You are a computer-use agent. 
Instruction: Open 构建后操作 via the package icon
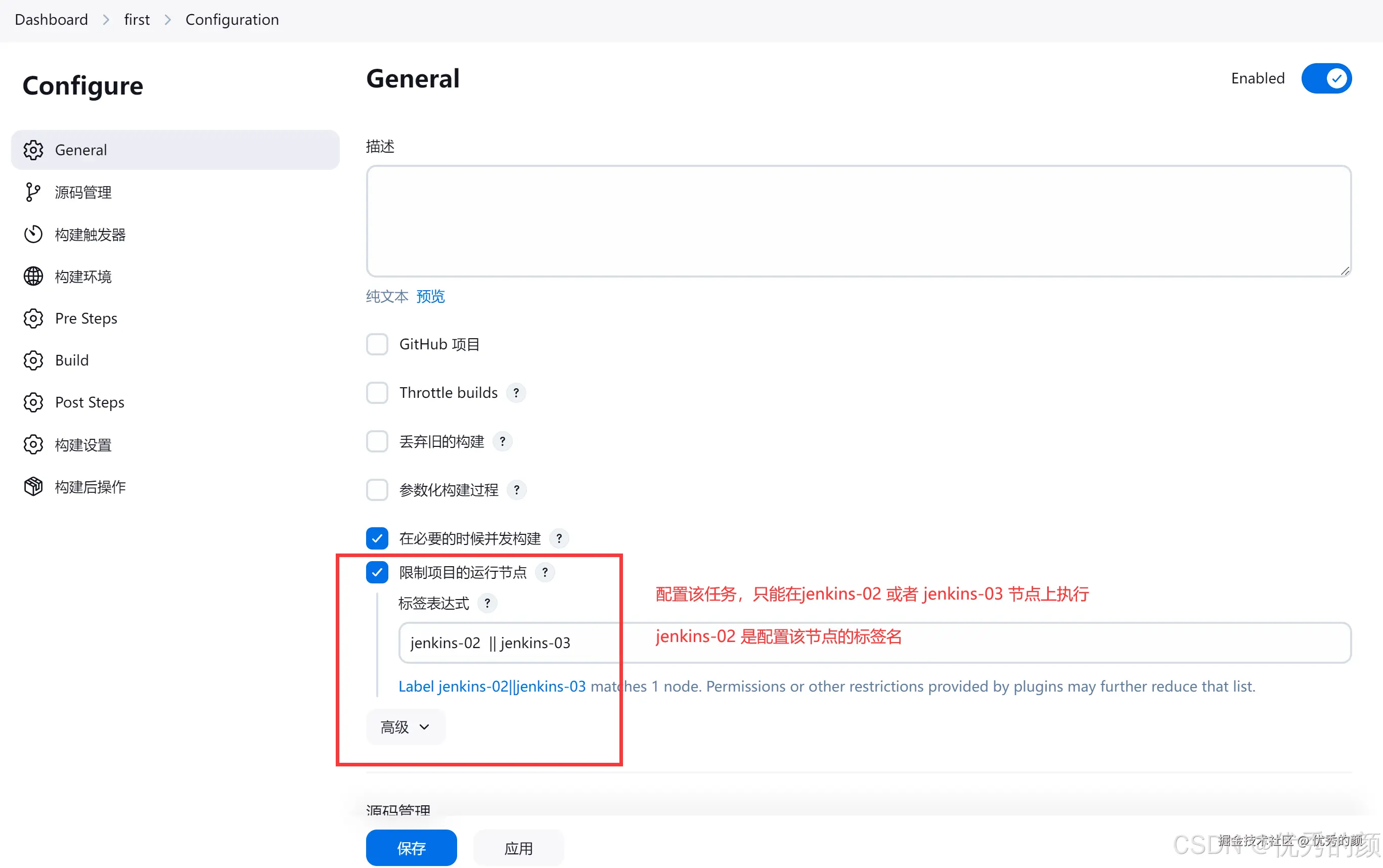[x=33, y=486]
